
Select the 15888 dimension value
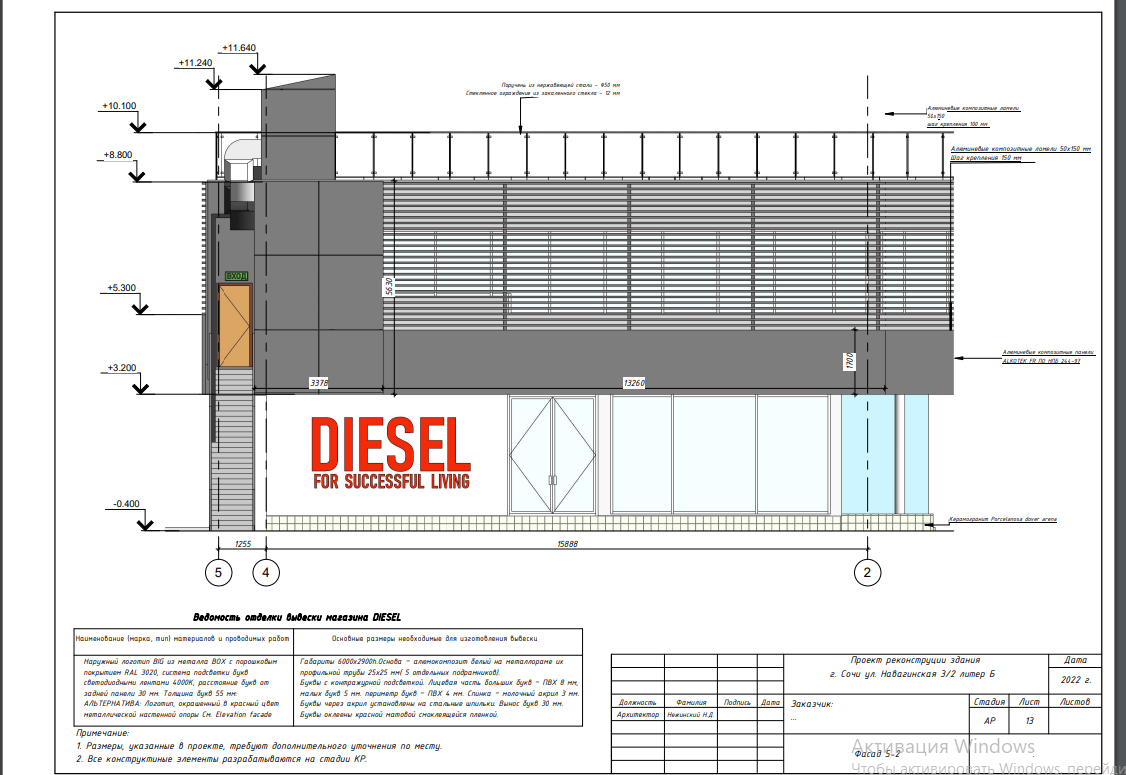567,544
